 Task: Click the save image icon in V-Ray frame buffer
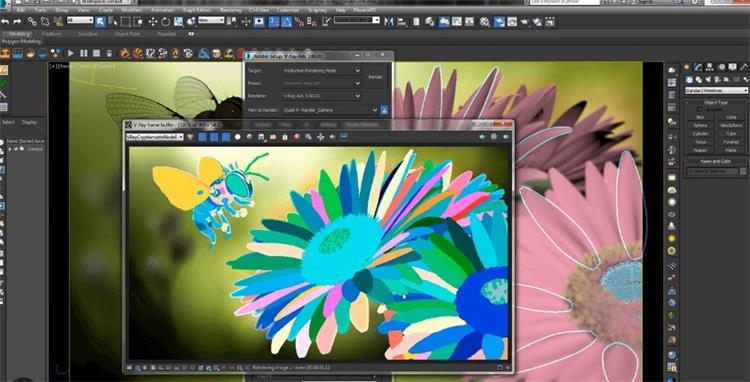pos(261,137)
